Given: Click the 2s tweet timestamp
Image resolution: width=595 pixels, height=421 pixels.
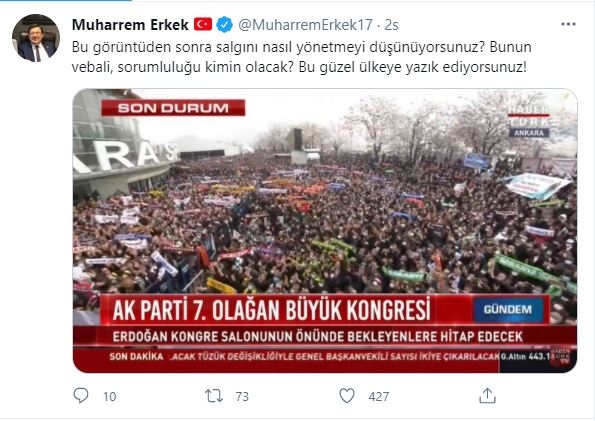Looking at the screenshot, I should tap(391, 25).
